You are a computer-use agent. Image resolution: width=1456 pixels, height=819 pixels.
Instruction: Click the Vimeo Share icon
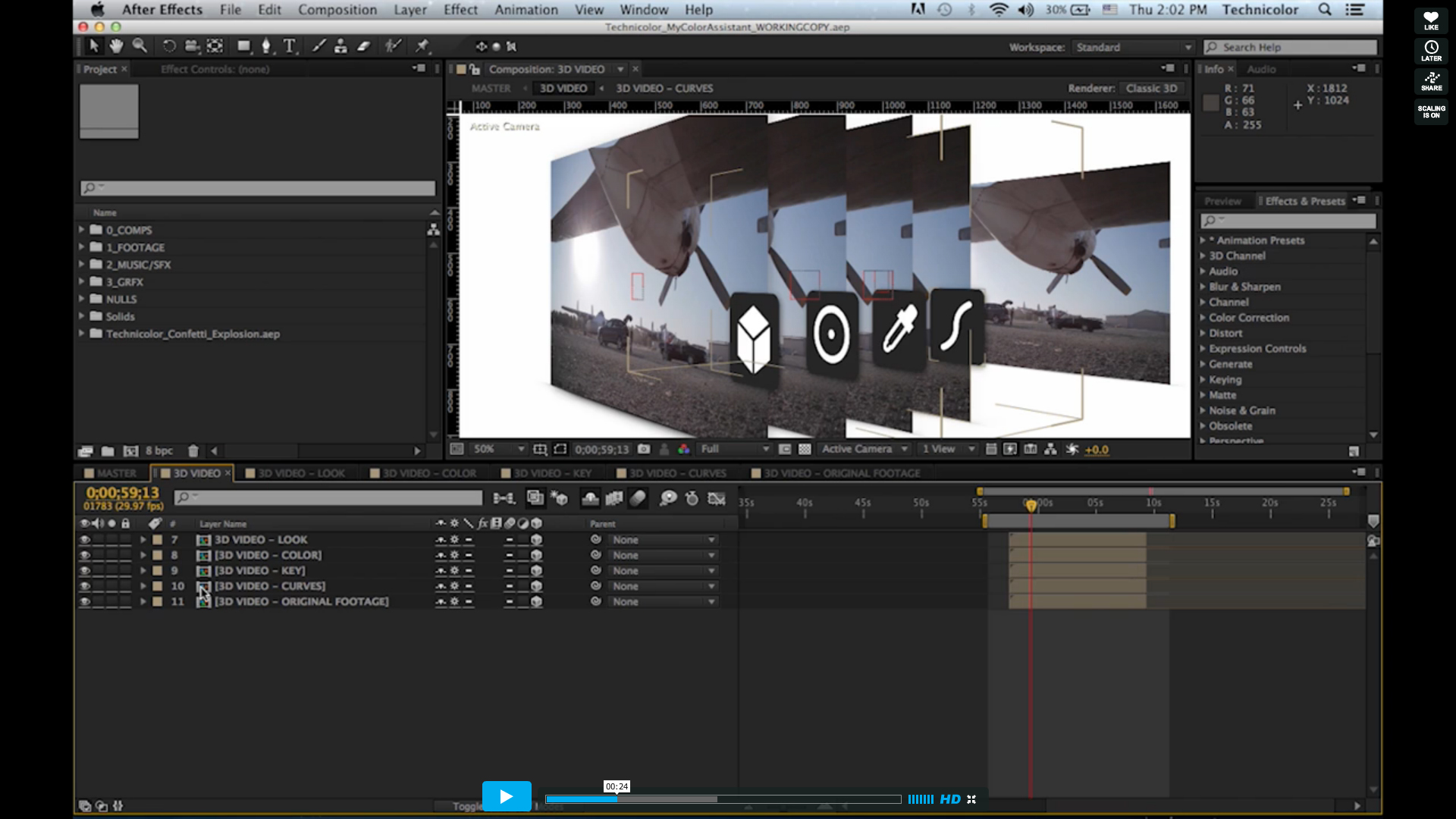pos(1431,81)
